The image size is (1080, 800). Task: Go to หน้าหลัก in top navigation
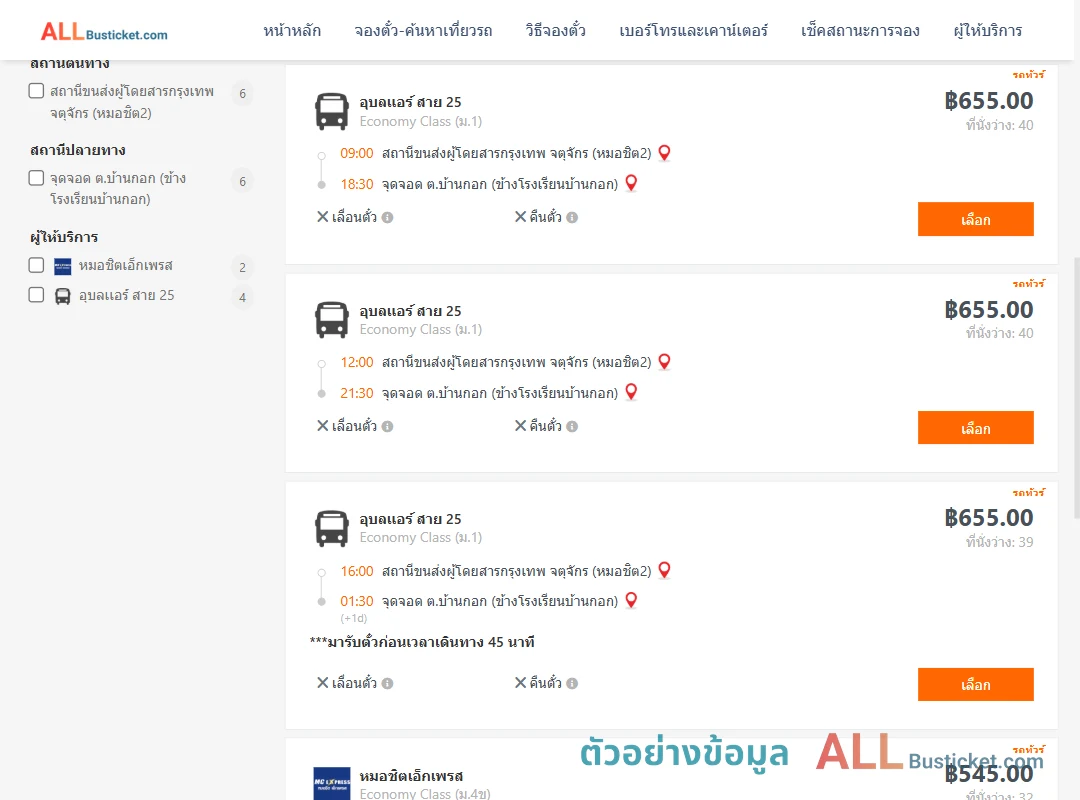click(x=292, y=31)
